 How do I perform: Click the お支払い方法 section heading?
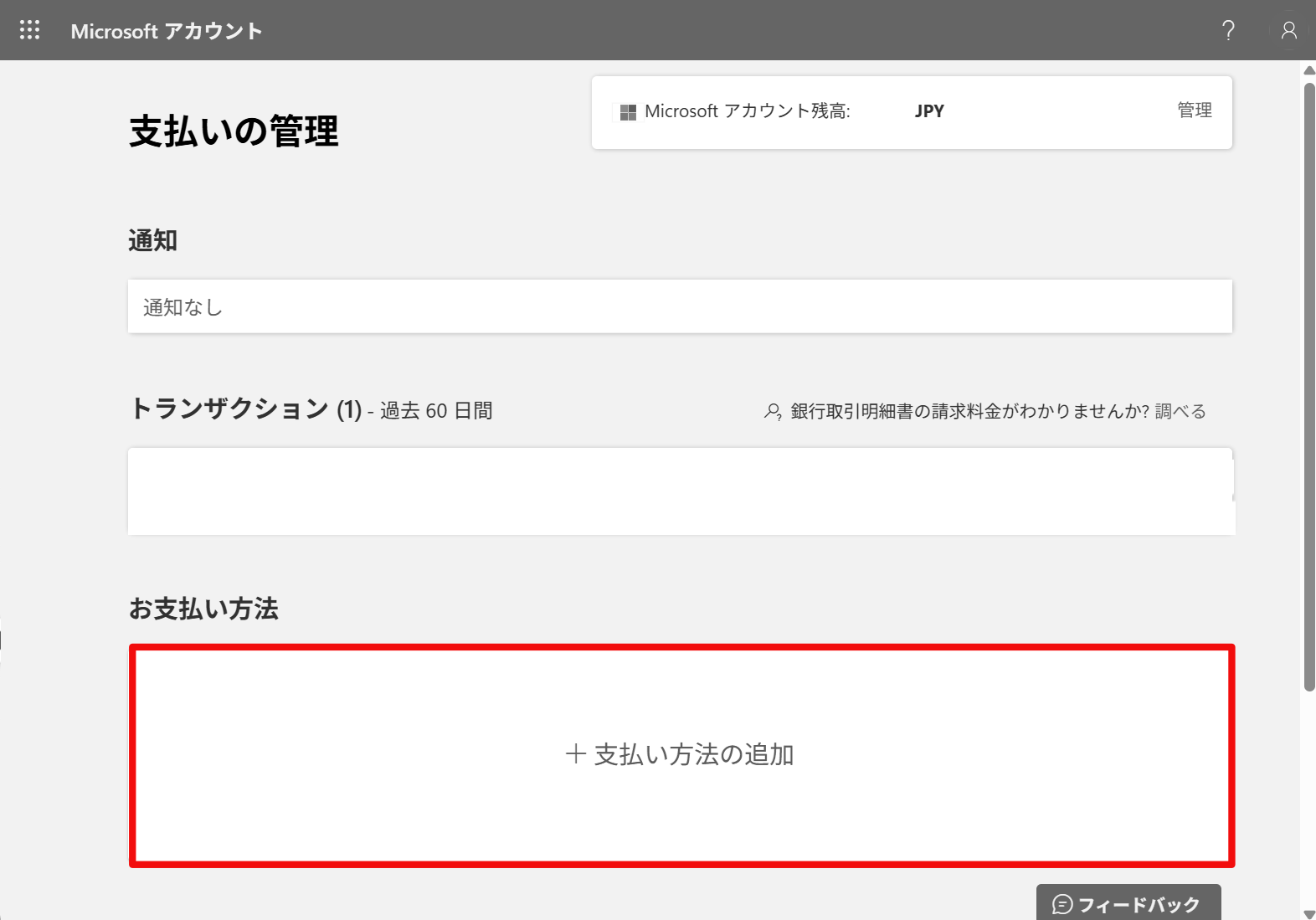point(203,609)
